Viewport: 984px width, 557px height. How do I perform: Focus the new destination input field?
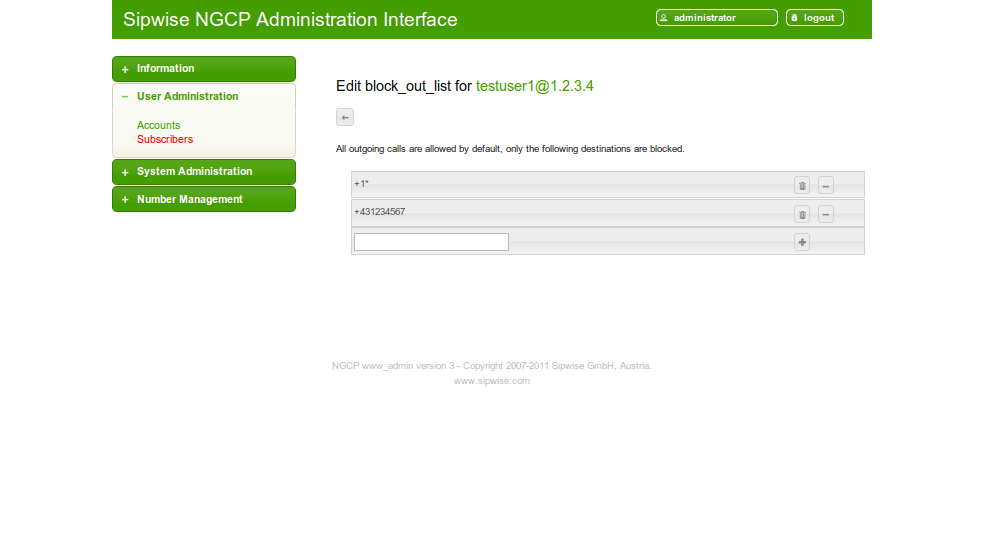click(x=431, y=242)
